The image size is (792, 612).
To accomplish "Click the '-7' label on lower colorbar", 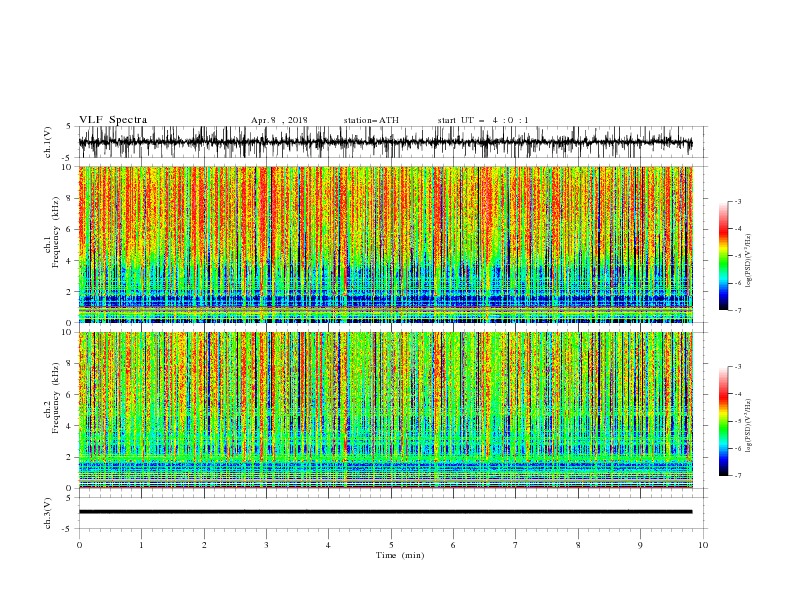I will coord(737,476).
